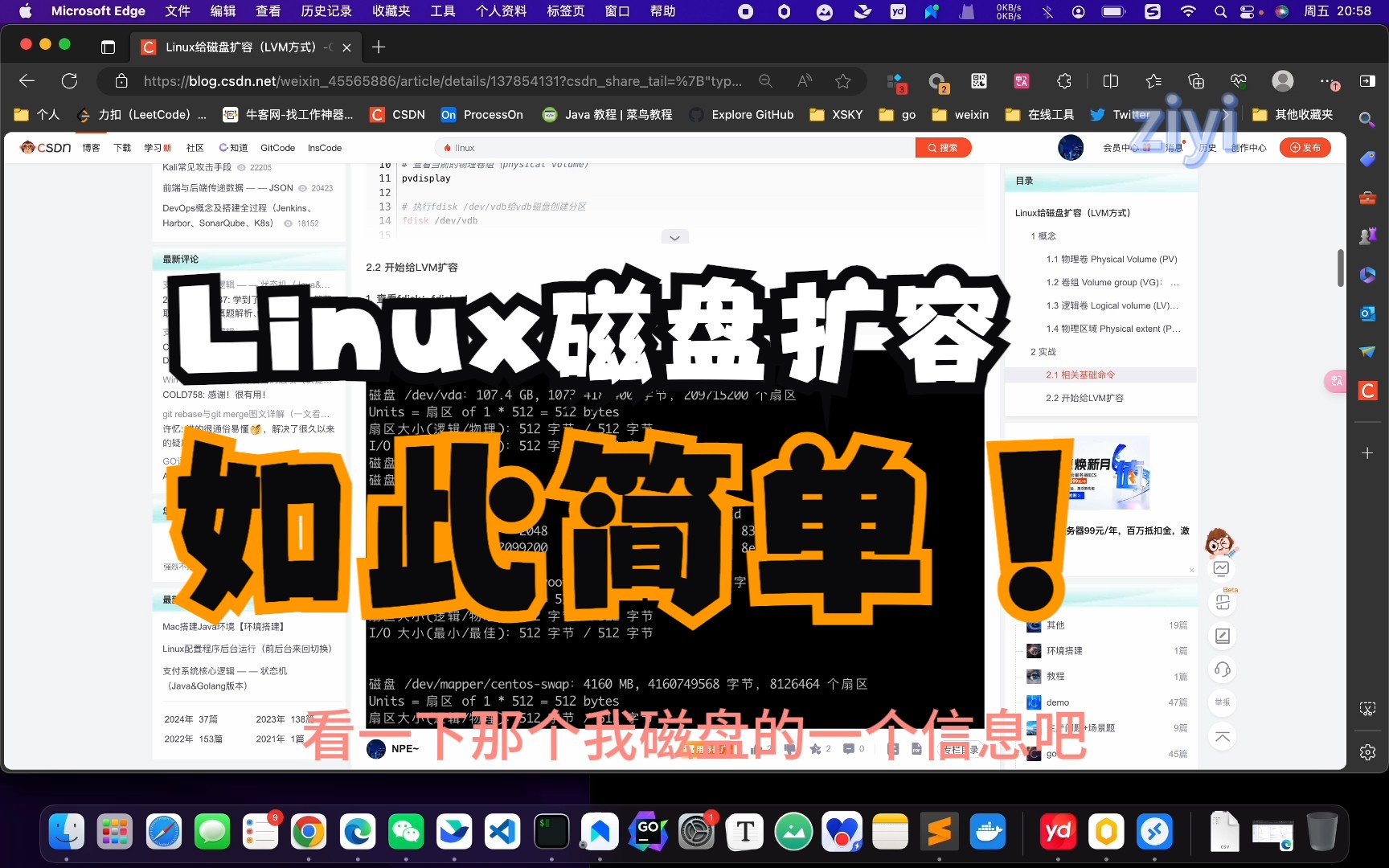Open the XSKY bookmarks folder

(x=836, y=115)
